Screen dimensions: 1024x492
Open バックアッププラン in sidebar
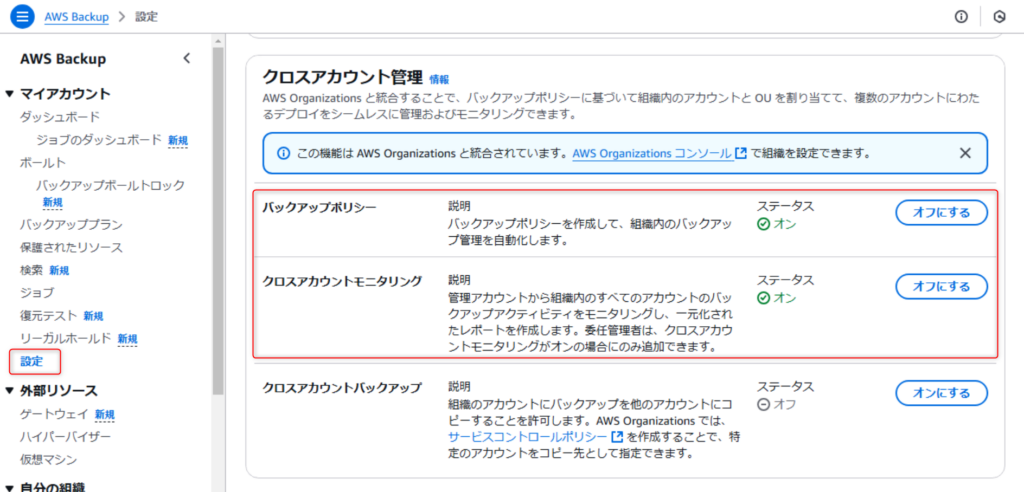pos(71,225)
